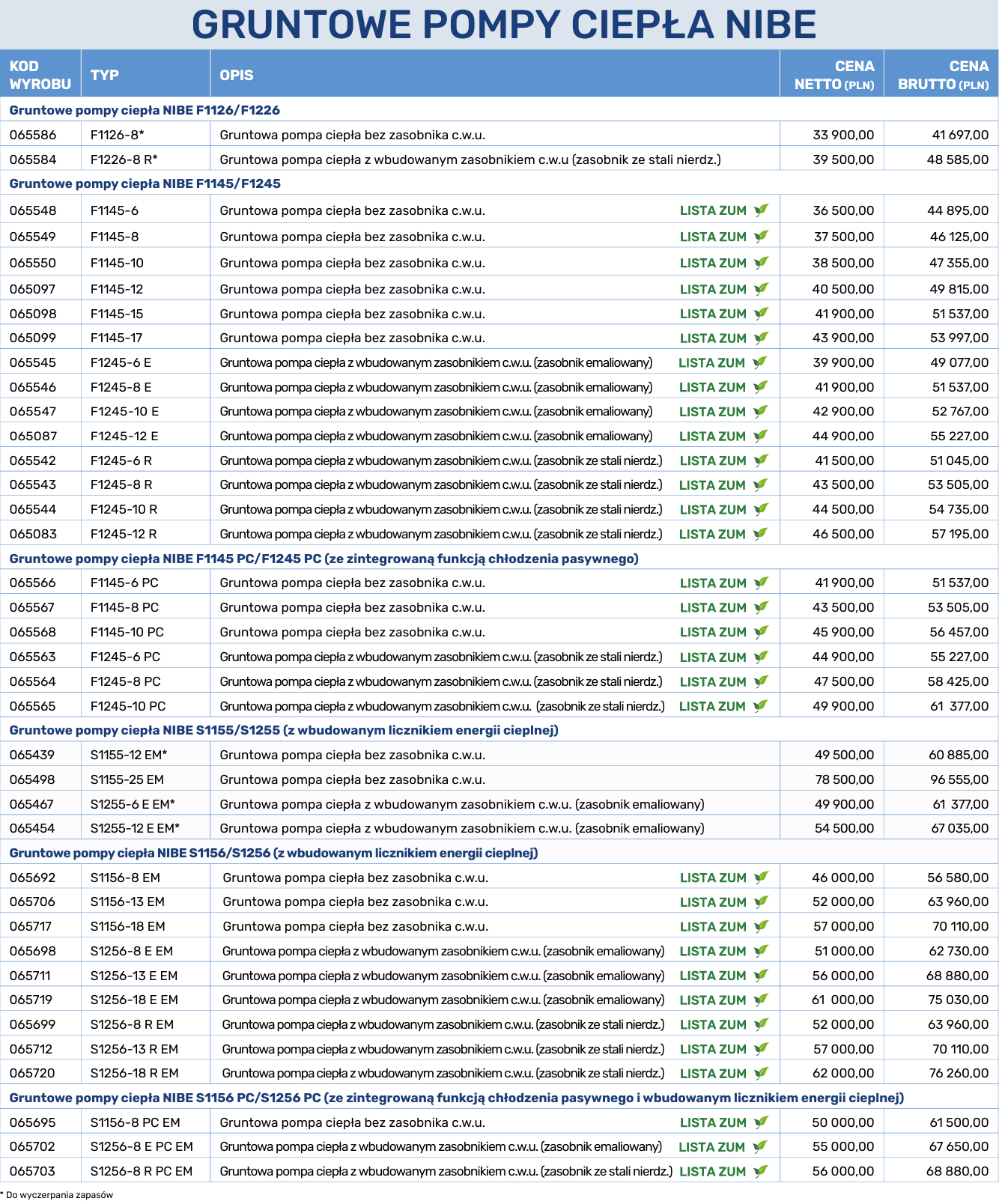Click the leaf icon in the F1245-6 R row
The height and width of the screenshot is (1204, 1002).
click(761, 460)
